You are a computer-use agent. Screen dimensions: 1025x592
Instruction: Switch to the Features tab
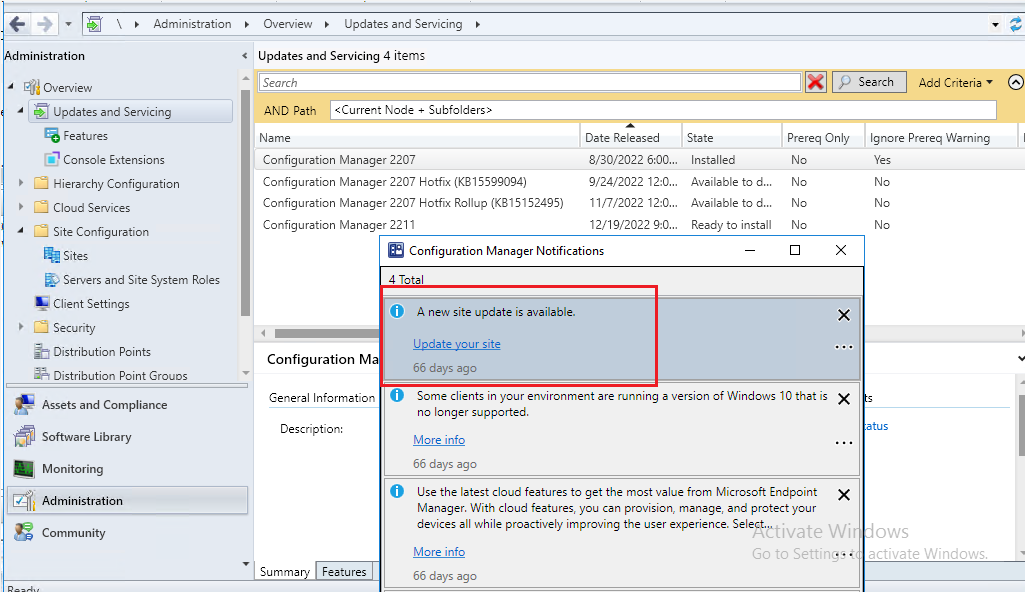coord(344,571)
